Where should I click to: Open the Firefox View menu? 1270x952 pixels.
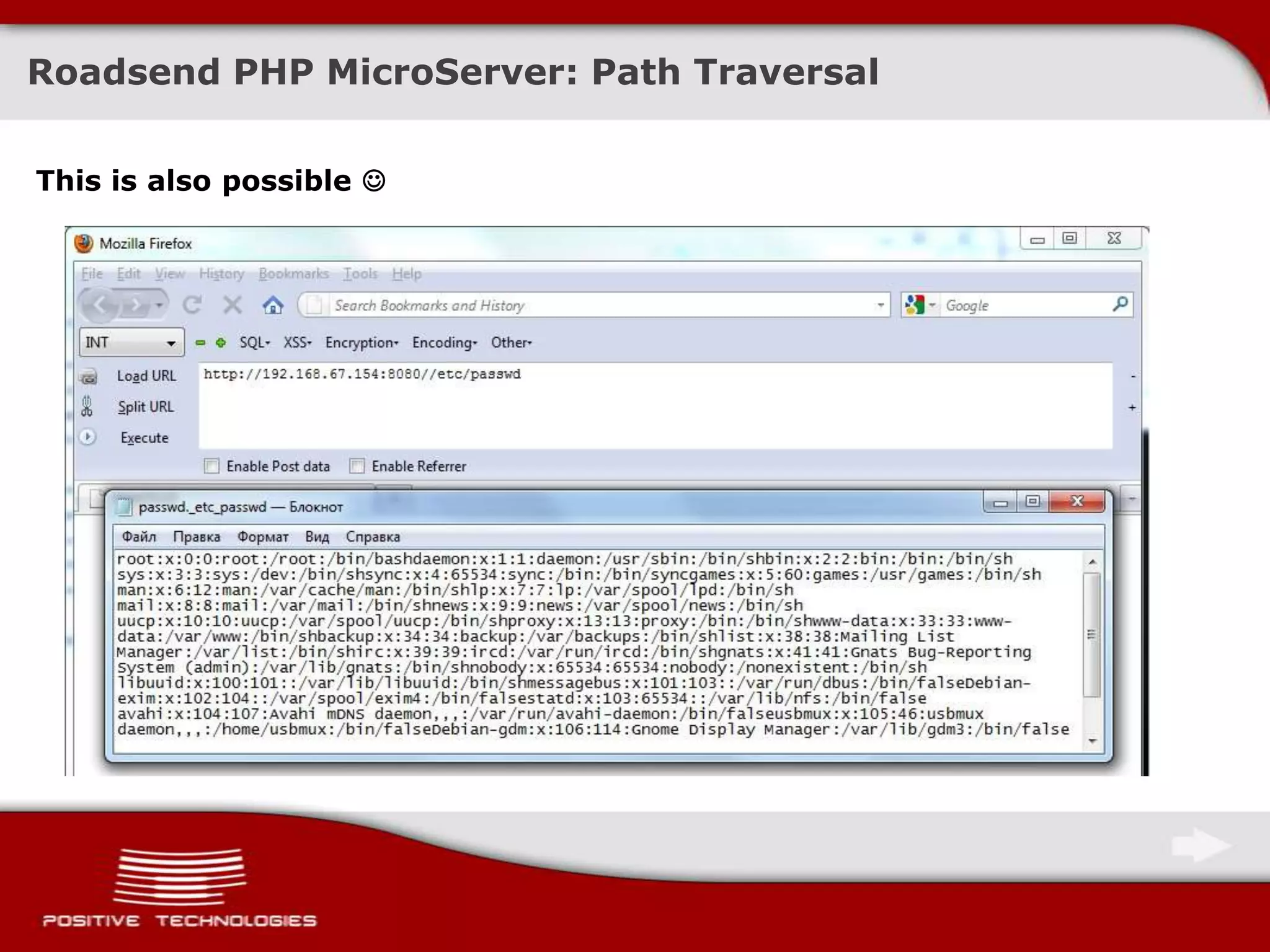coord(170,273)
